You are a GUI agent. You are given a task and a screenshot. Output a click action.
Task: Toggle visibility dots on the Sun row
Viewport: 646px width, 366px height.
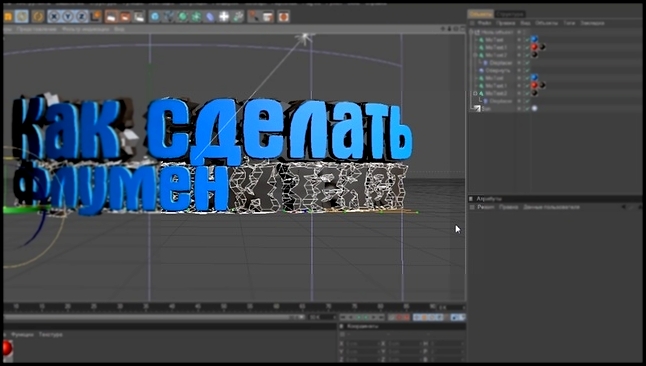(x=520, y=108)
